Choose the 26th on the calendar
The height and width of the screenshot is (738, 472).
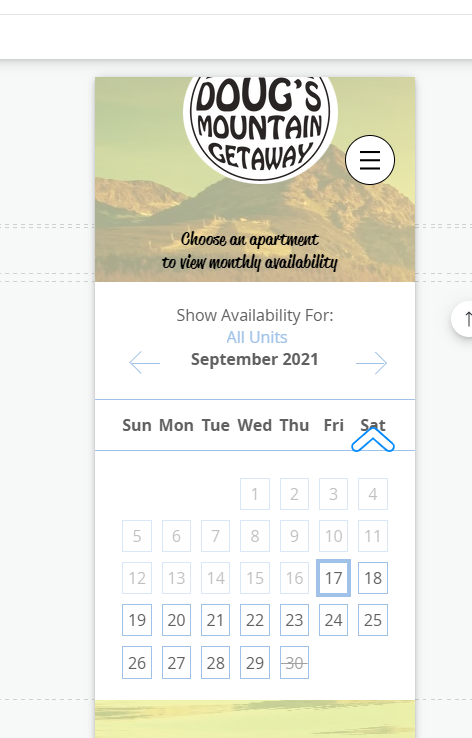point(137,663)
